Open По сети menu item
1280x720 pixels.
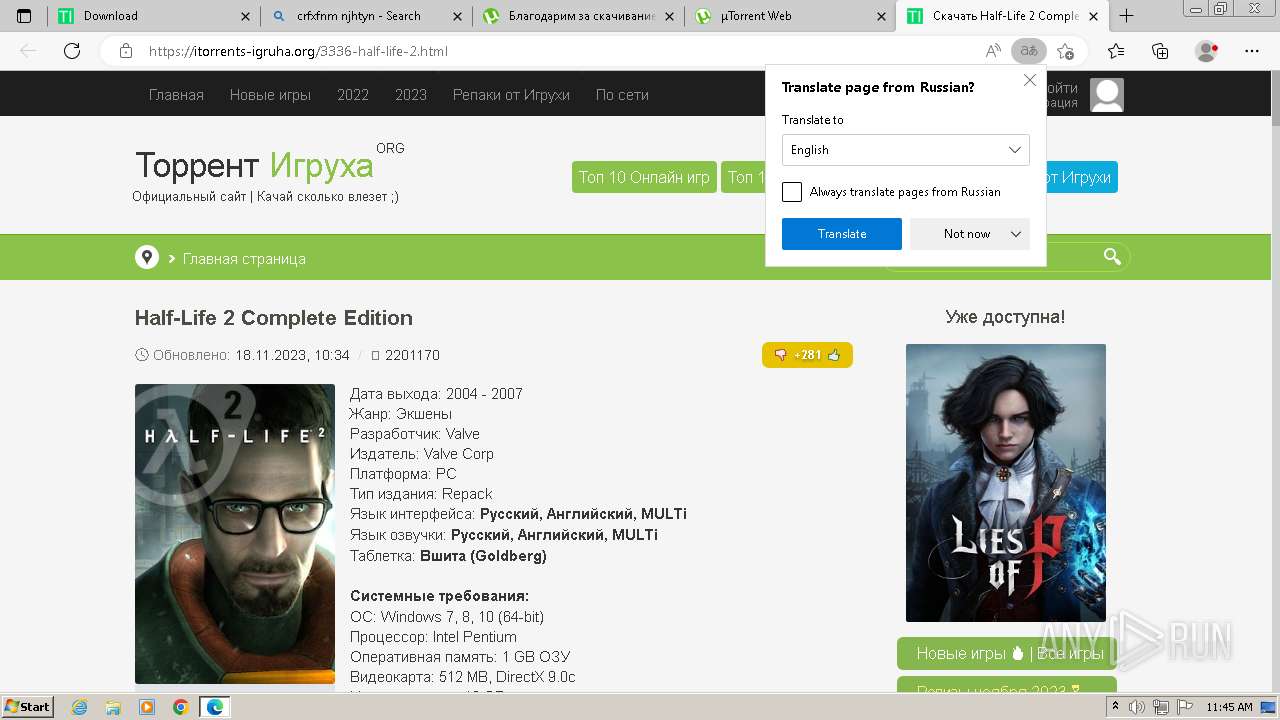[622, 95]
